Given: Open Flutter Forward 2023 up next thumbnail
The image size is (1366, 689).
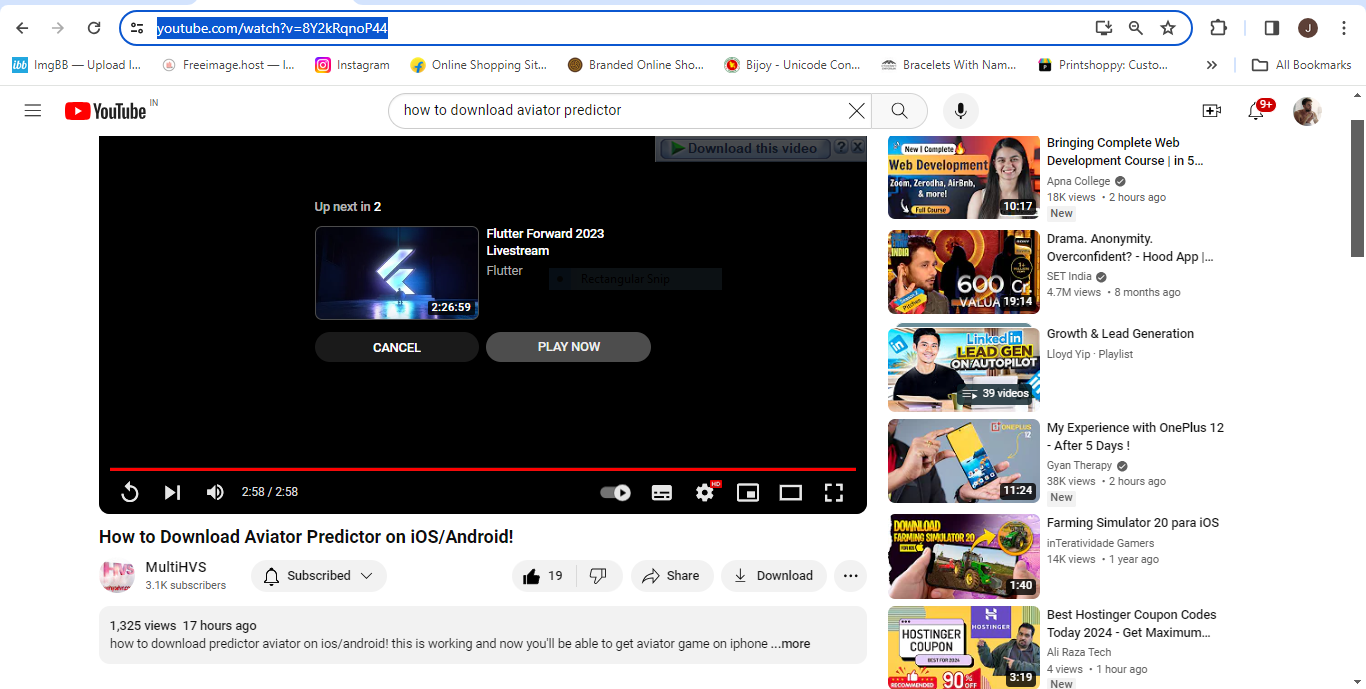Looking at the screenshot, I should pyautogui.click(x=397, y=273).
